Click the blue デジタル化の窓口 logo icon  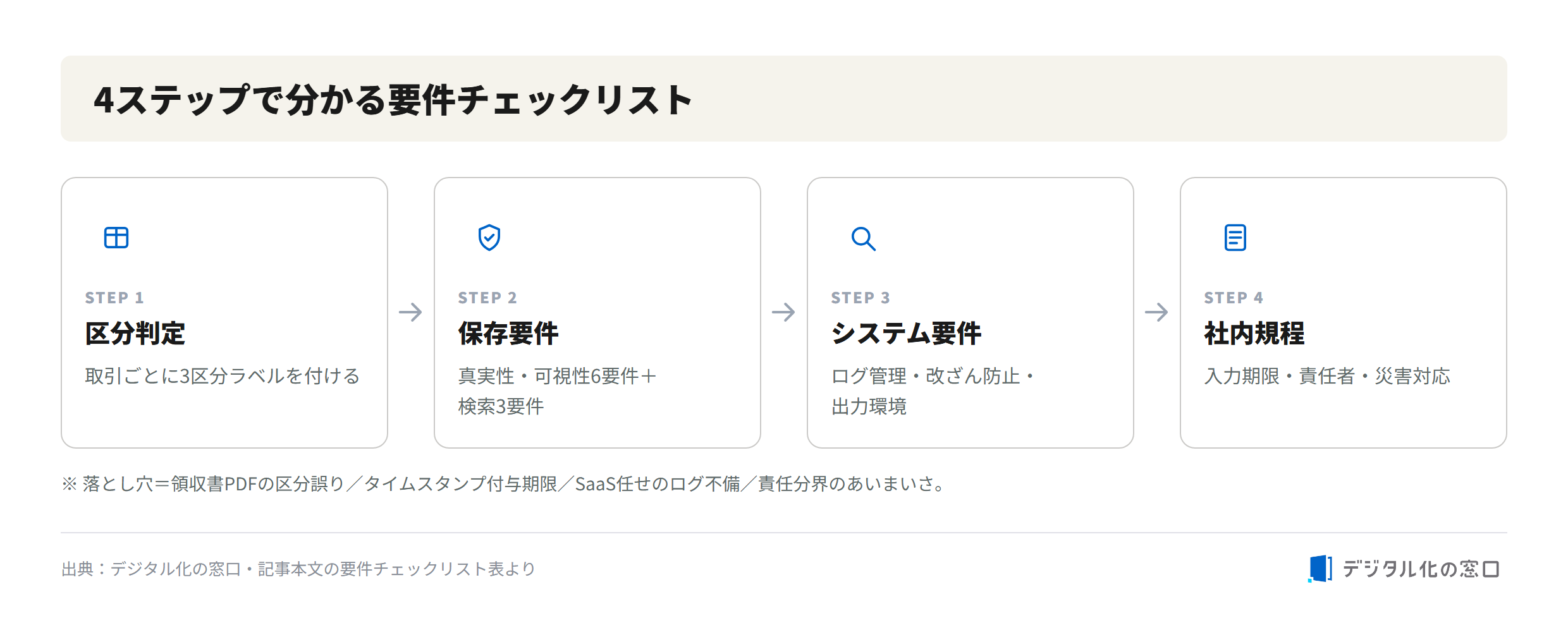click(x=1320, y=569)
